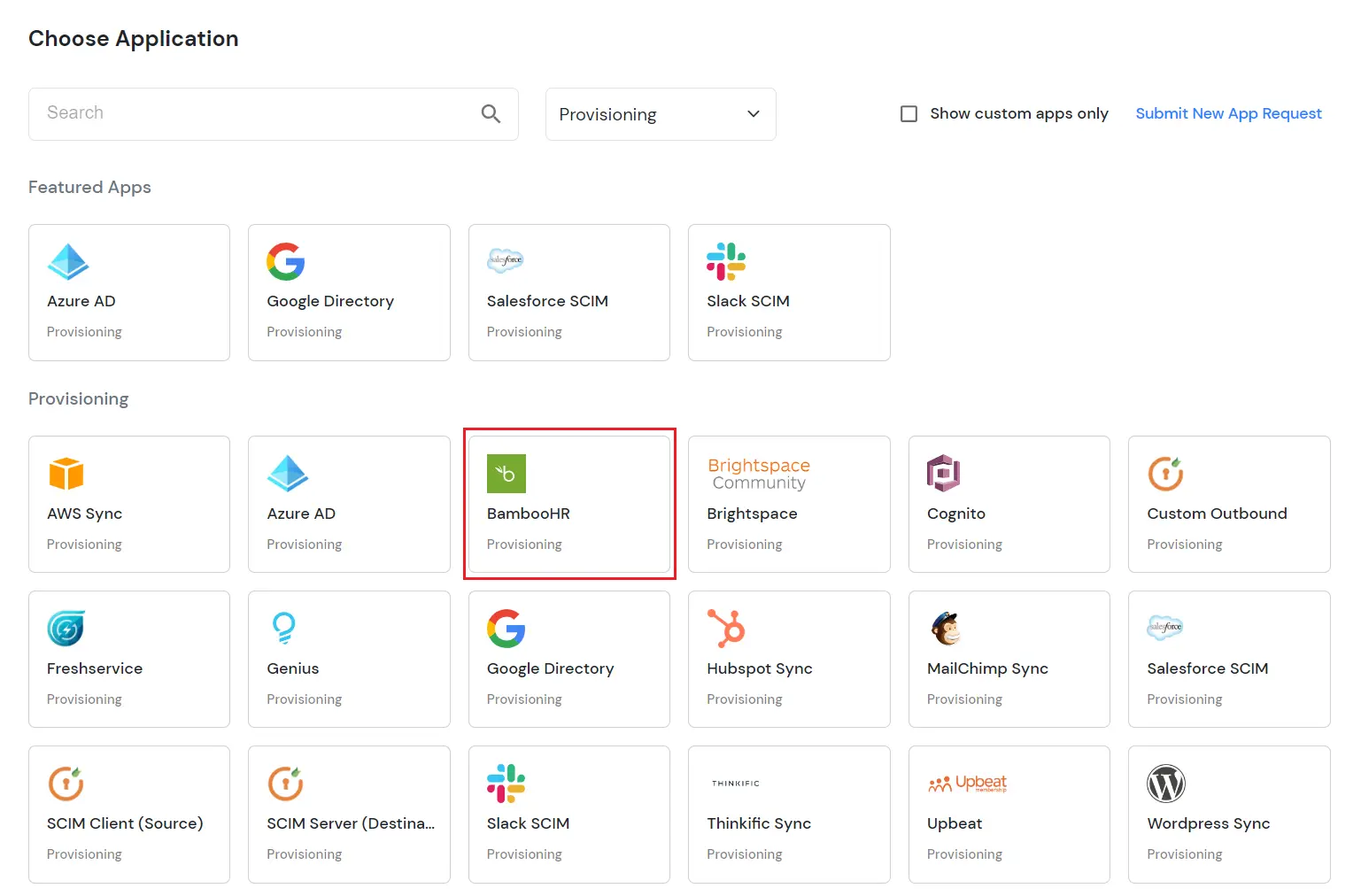Select the SCIM Client (Source) app name
The width and height of the screenshot is (1361, 896).
click(125, 823)
